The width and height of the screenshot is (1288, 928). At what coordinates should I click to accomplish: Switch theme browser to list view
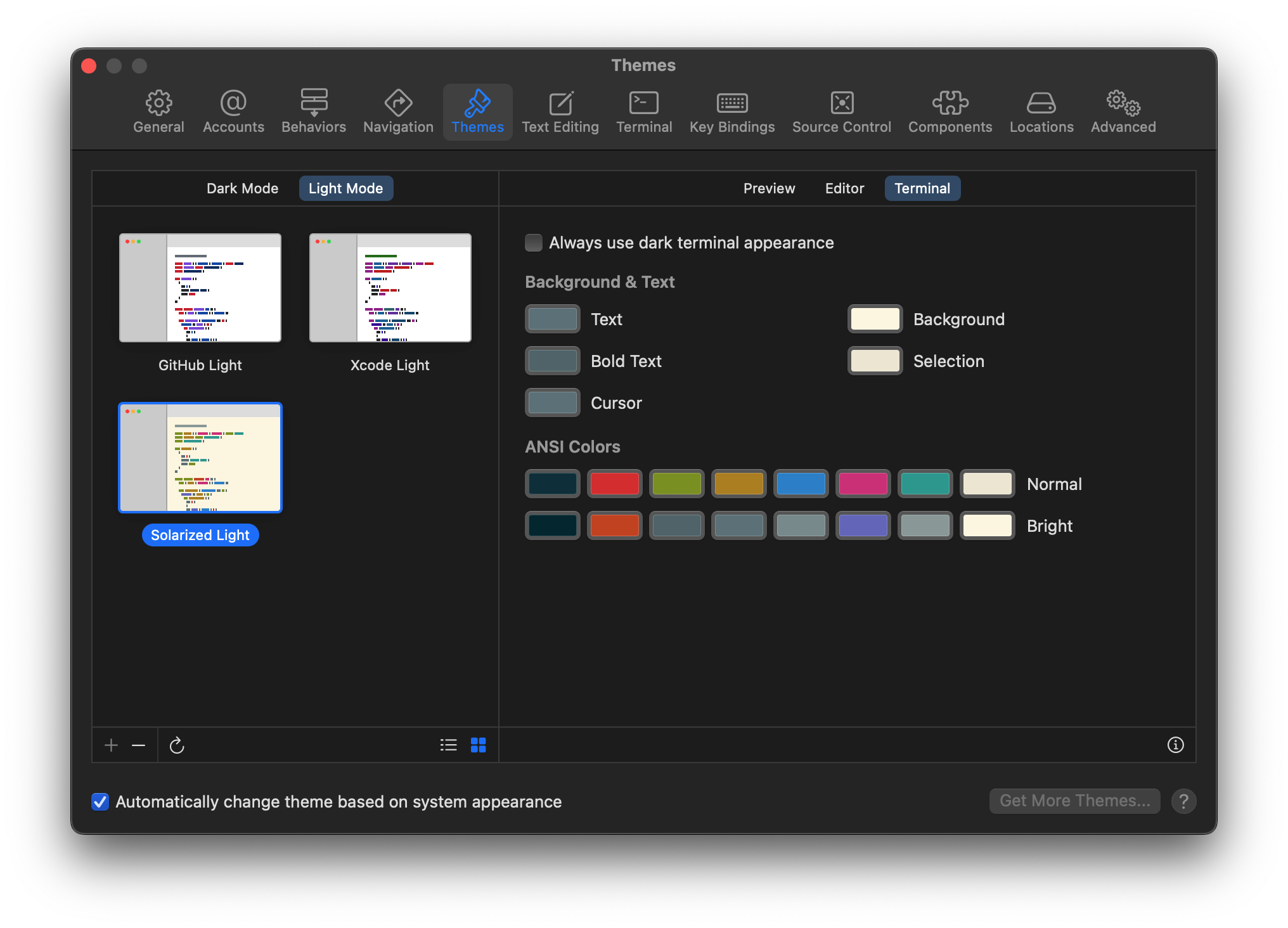pos(448,745)
